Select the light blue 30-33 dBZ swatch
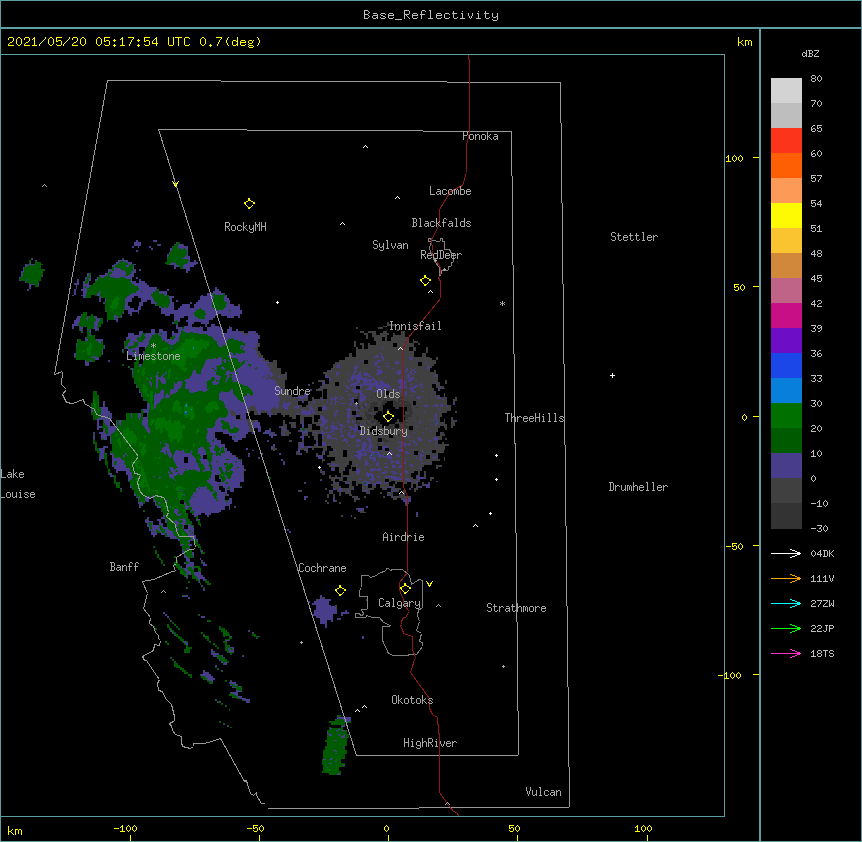The image size is (862, 842). (786, 390)
